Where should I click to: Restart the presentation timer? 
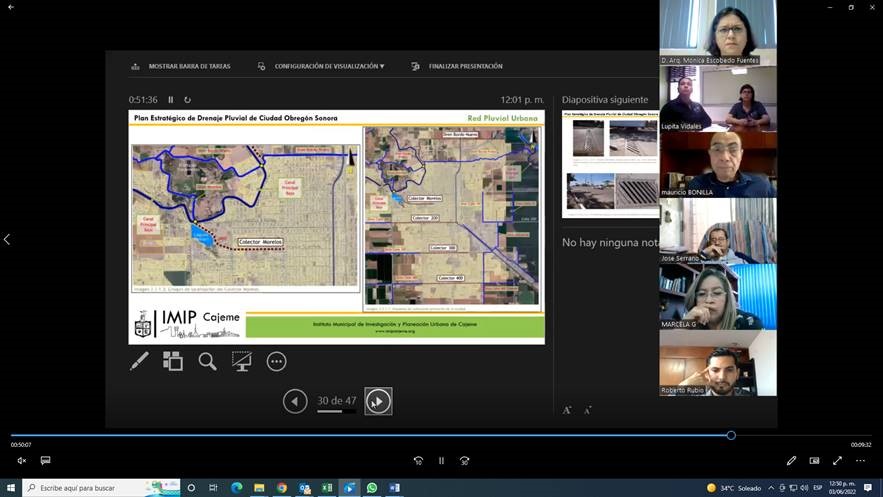point(187,100)
